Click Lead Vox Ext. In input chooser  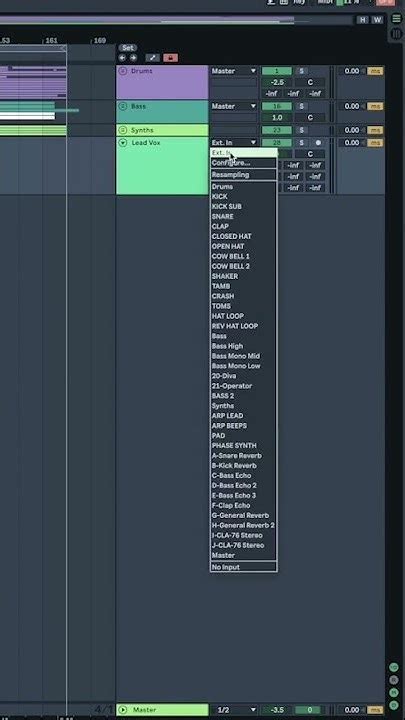pos(234,143)
